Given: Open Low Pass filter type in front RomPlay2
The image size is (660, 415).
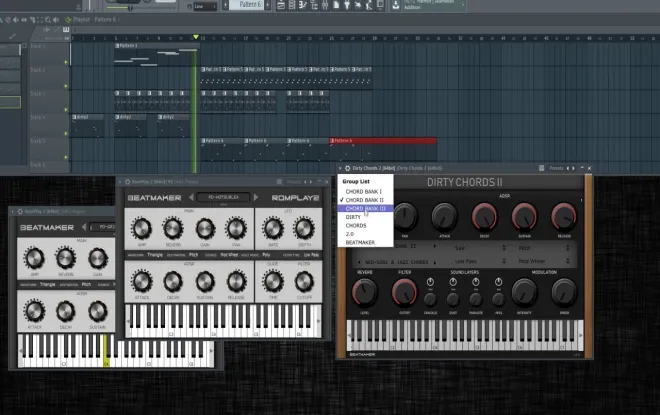Looking at the screenshot, I should [311, 255].
